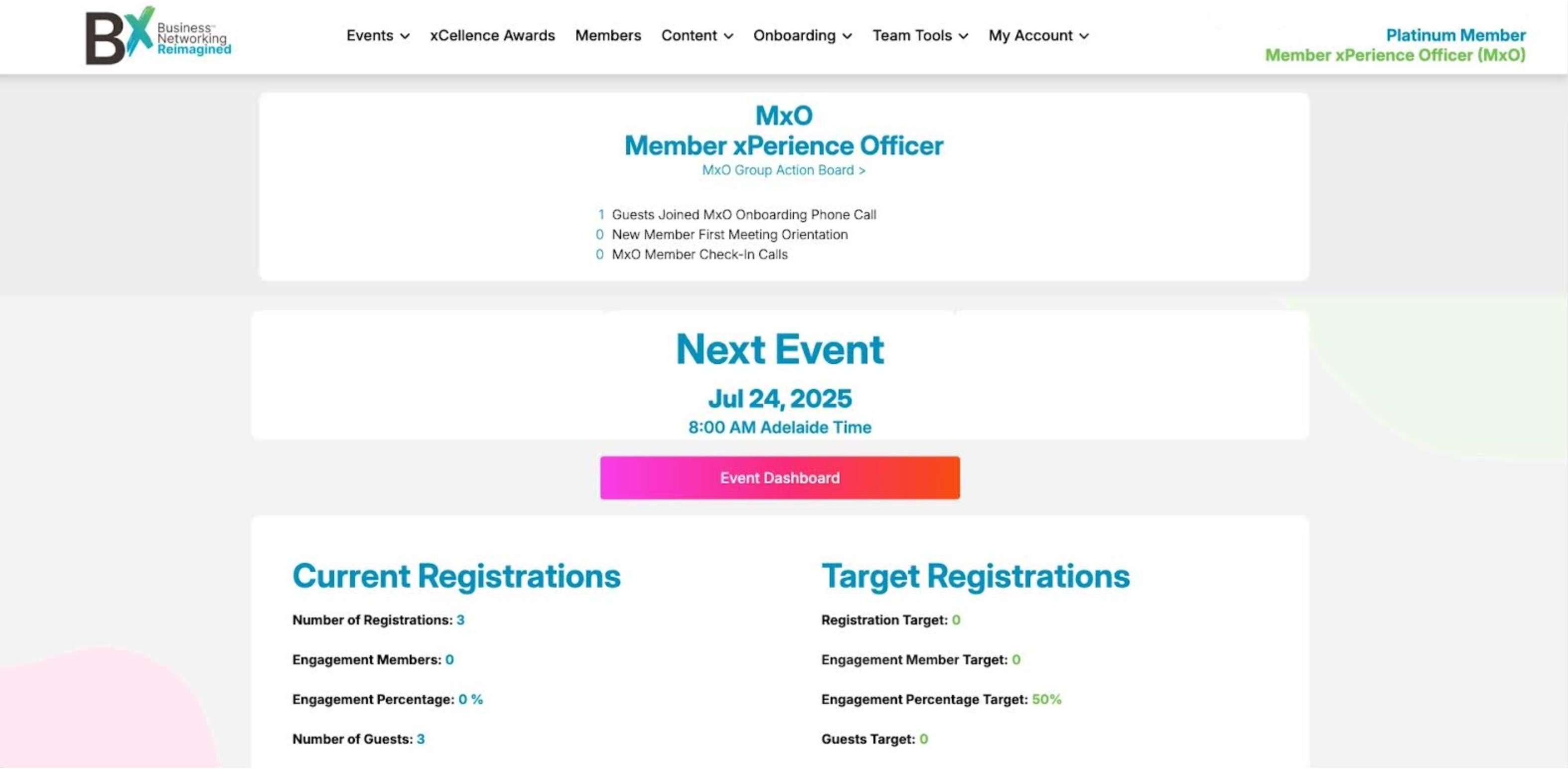This screenshot has width=1568, height=769.
Task: Click the BX Business Networking Reimagined logo
Action: coord(158,36)
